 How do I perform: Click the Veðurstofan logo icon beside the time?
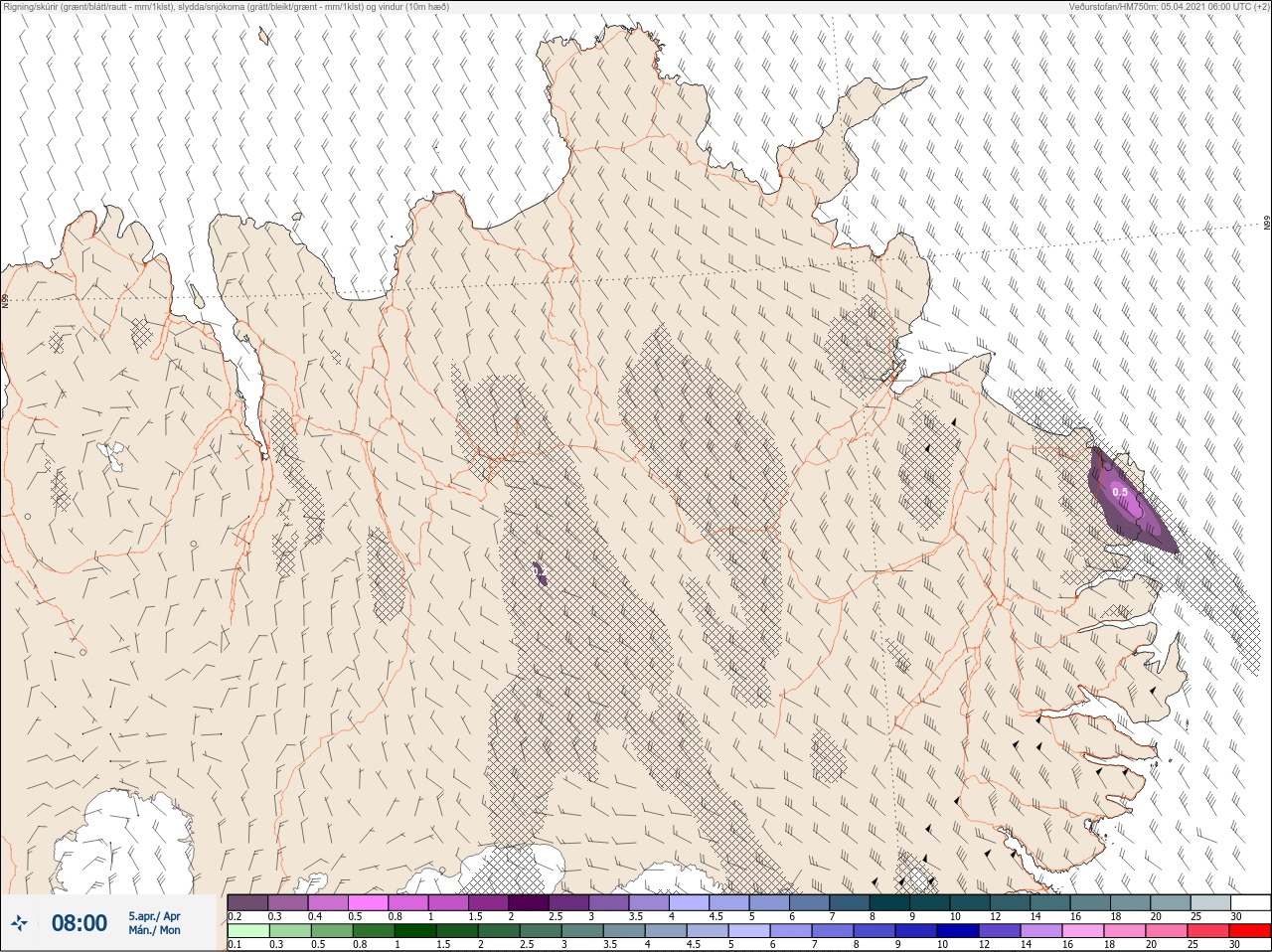click(20, 923)
